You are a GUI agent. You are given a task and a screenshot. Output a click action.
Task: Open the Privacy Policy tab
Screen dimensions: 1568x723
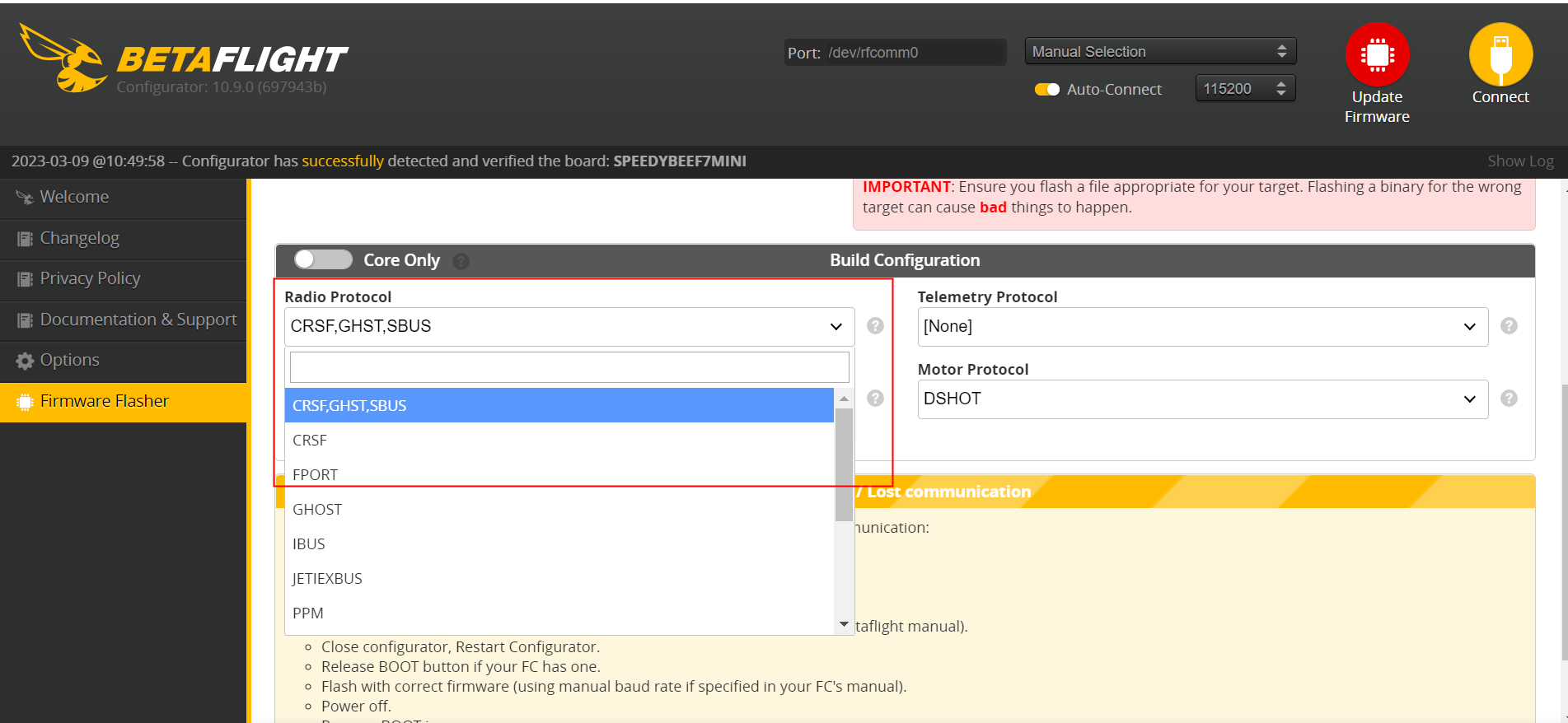(124, 279)
